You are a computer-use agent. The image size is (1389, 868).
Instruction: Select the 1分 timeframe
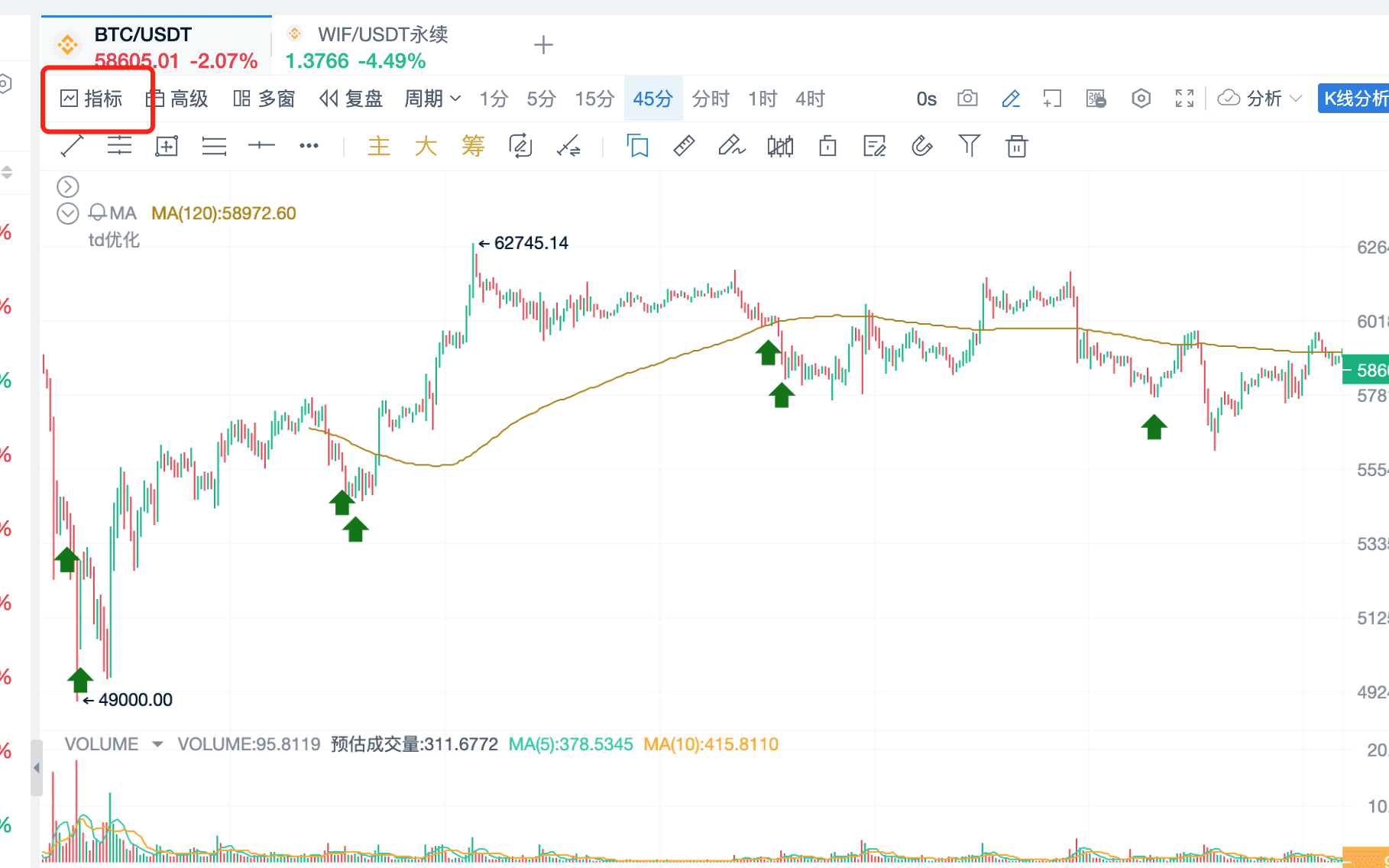(x=494, y=99)
